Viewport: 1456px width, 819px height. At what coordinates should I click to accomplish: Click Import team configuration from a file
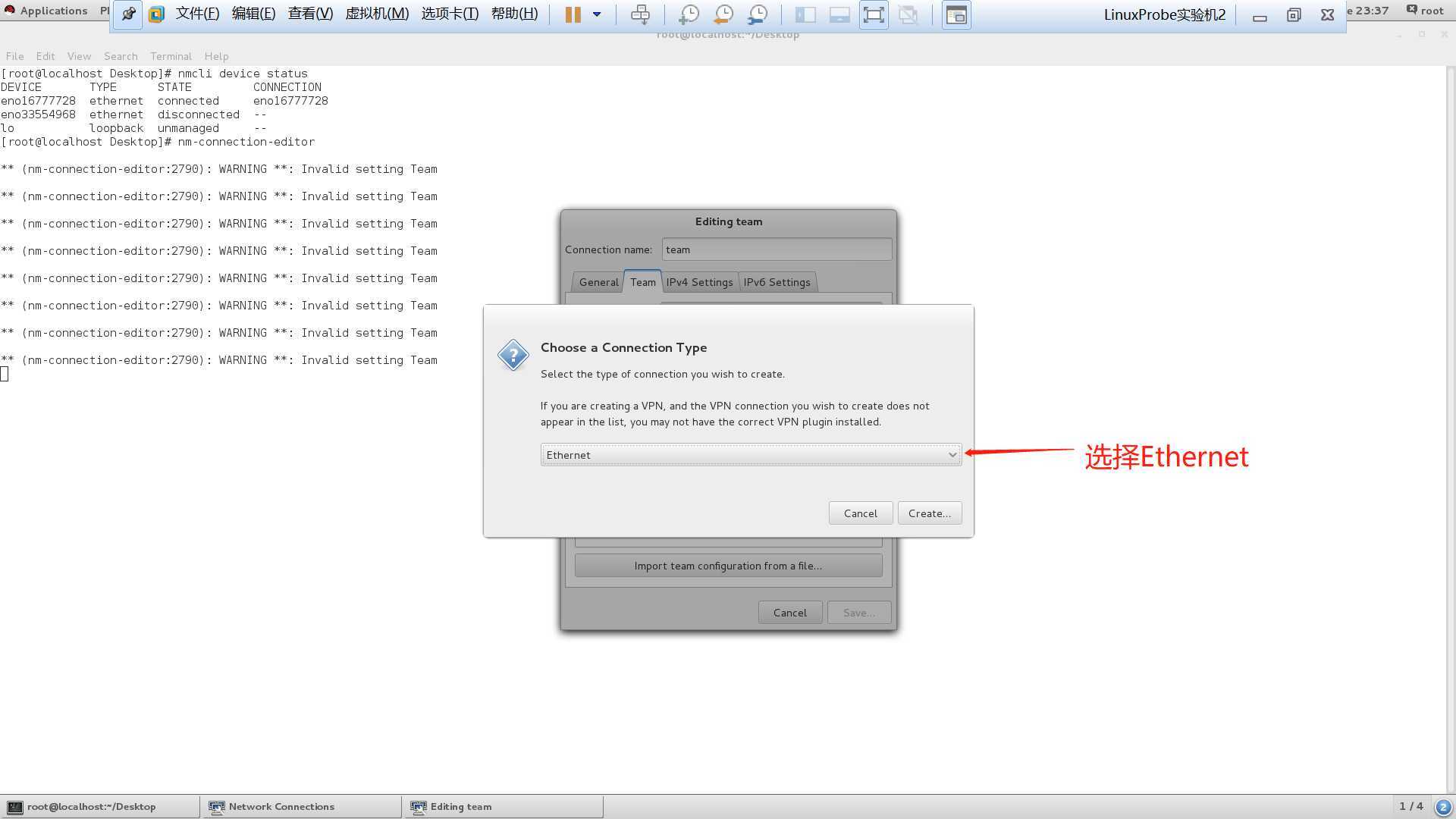point(728,564)
